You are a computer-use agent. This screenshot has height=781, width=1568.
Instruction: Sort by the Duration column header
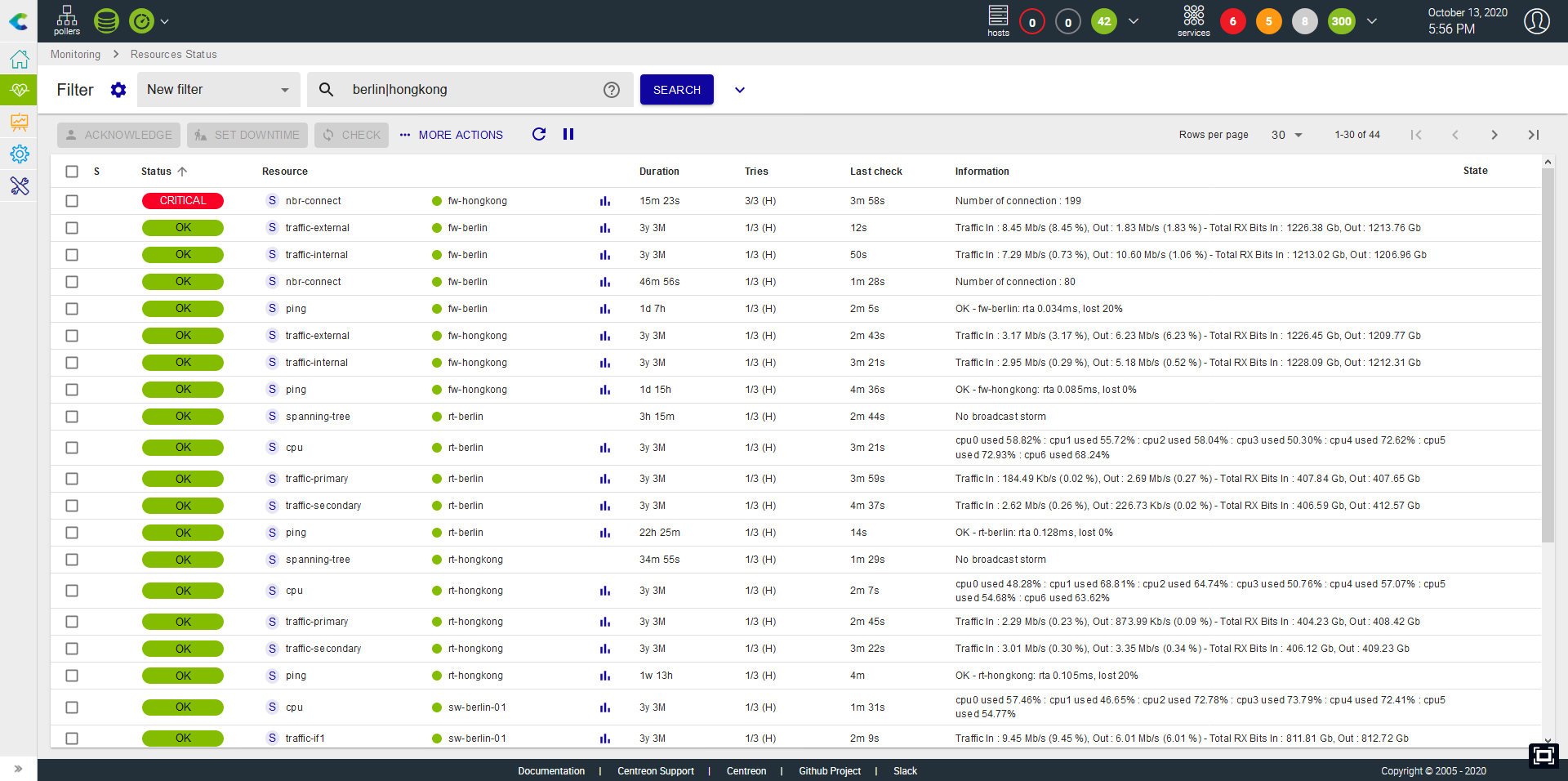(x=659, y=172)
